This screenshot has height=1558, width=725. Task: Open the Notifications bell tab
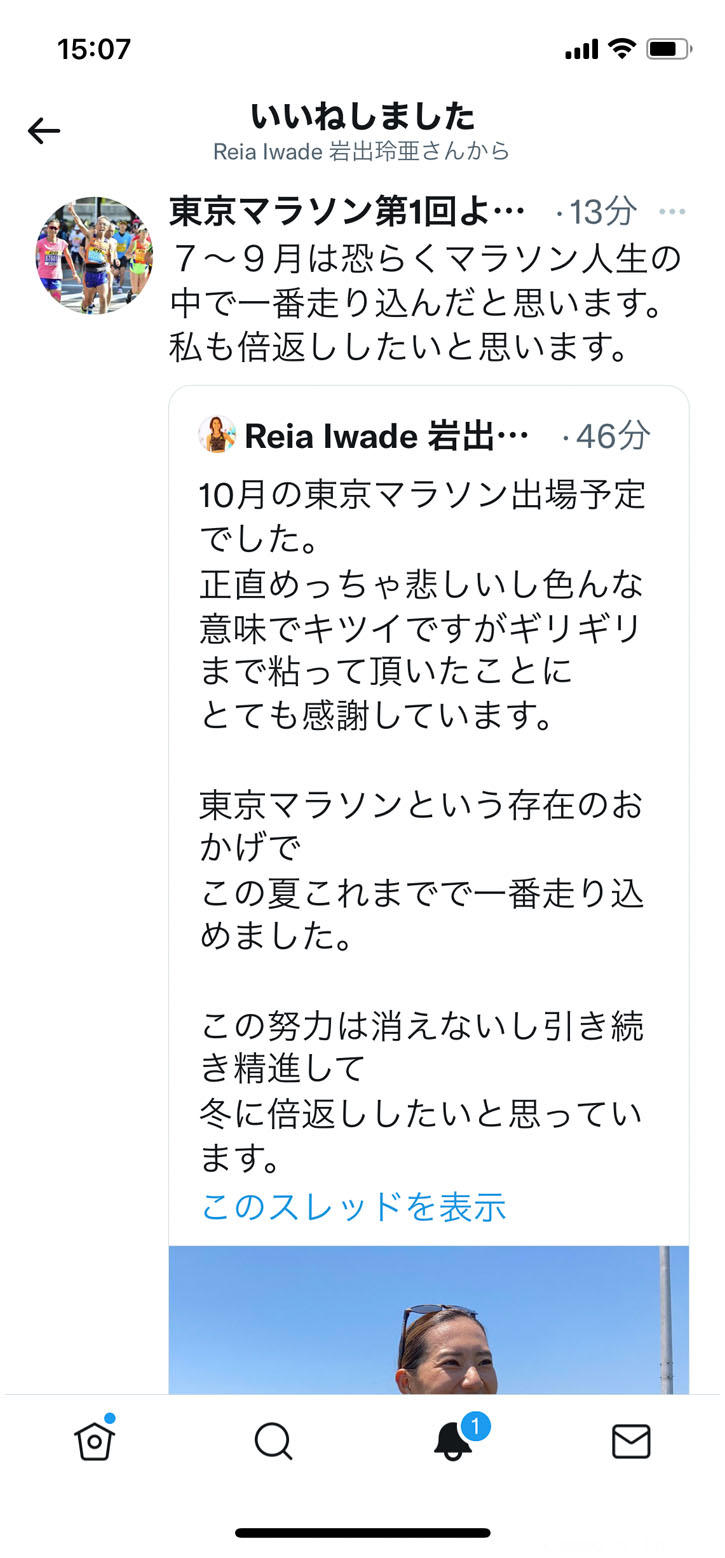[x=453, y=1443]
